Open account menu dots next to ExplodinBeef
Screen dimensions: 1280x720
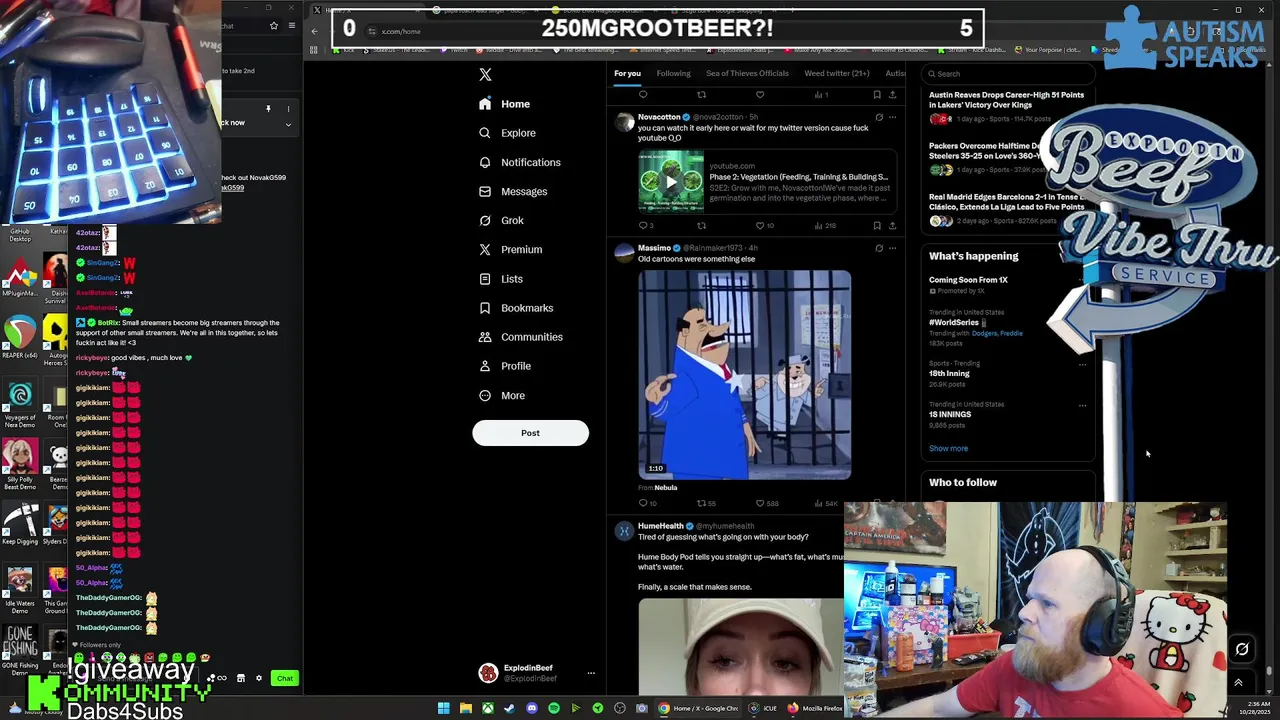click(x=591, y=673)
